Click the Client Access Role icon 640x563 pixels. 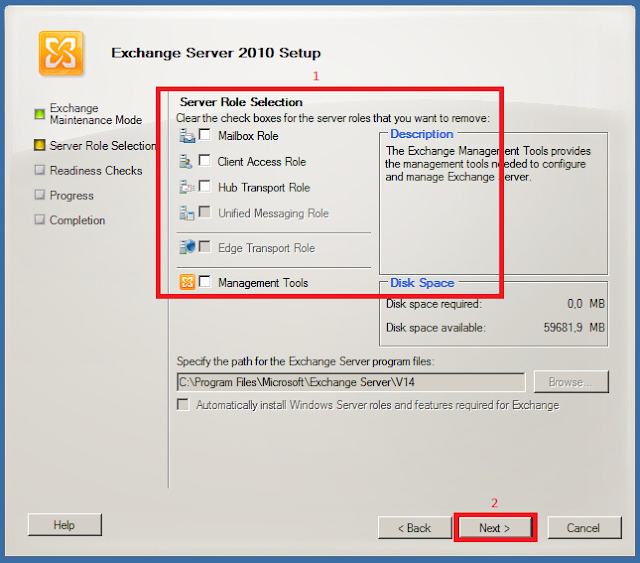tap(186, 162)
